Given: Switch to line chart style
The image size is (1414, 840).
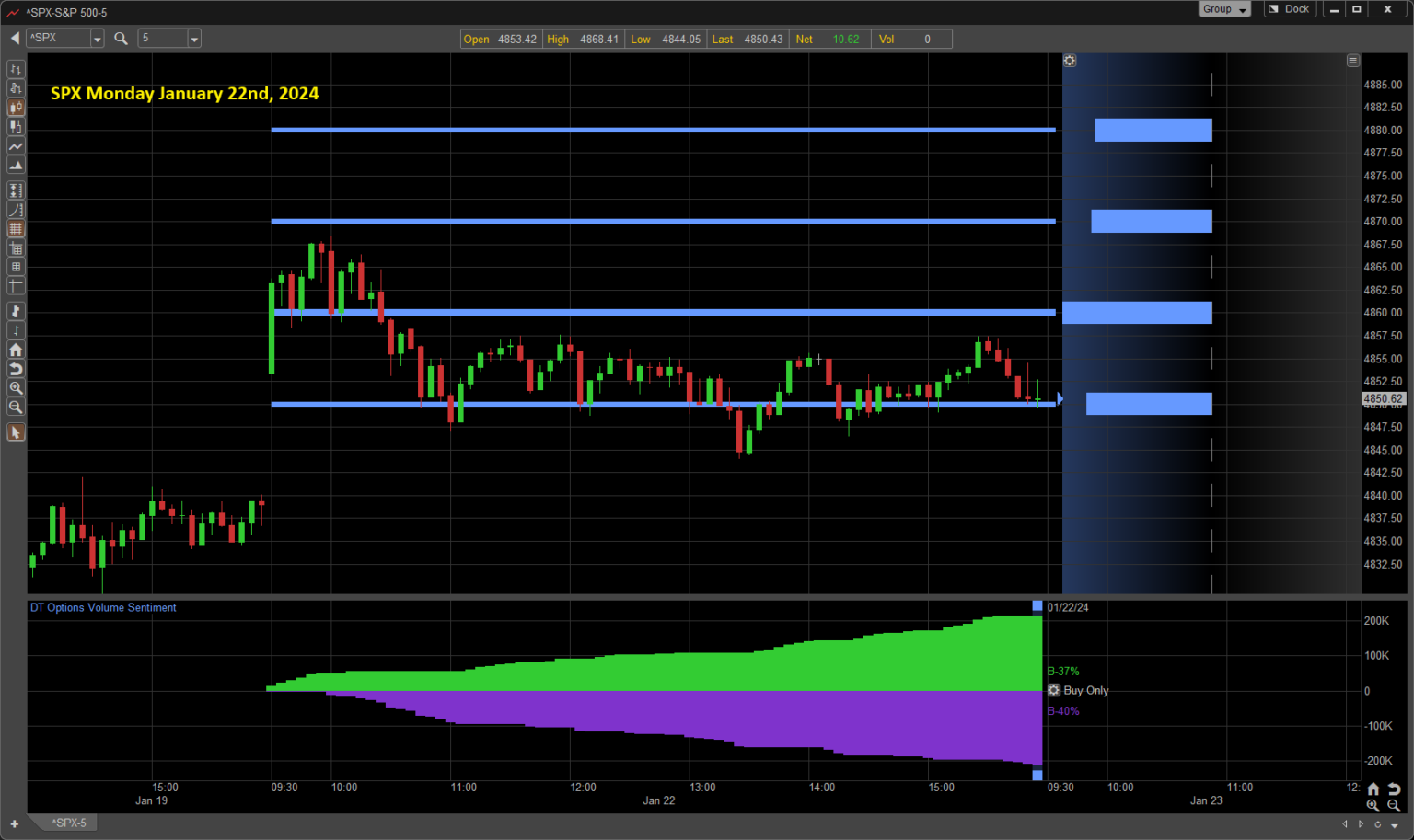Looking at the screenshot, I should [x=16, y=146].
